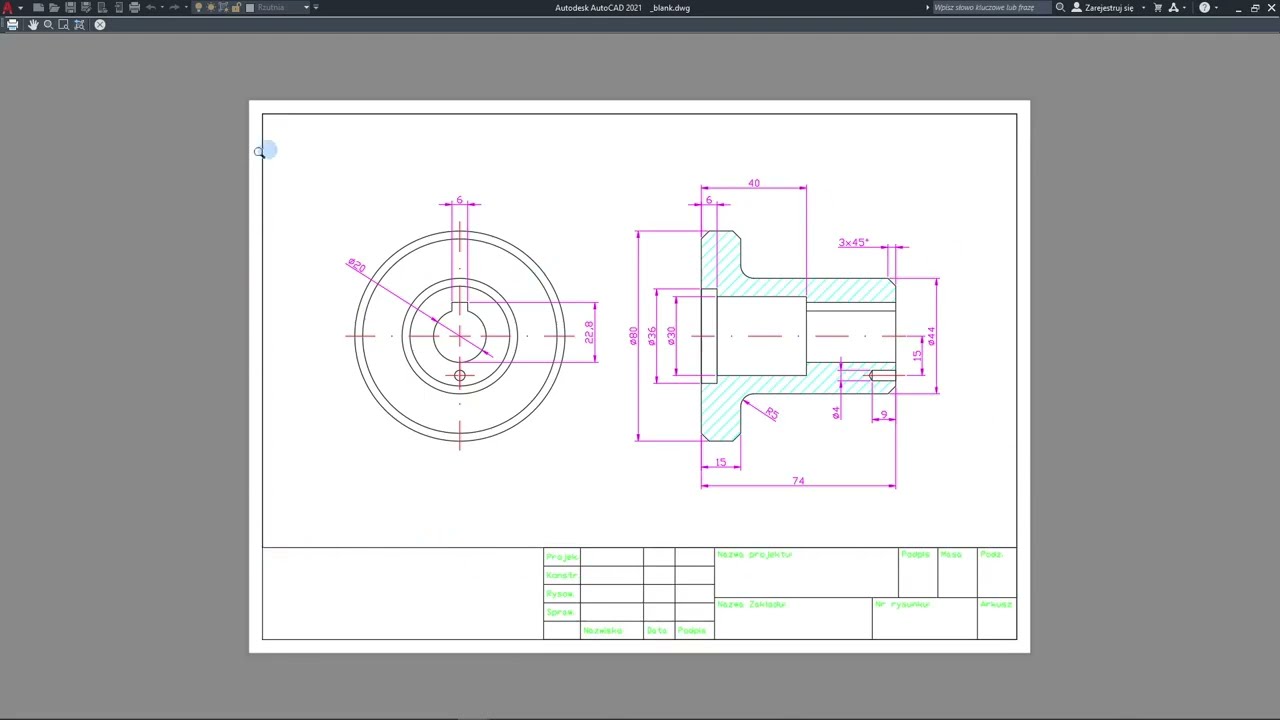Select the Pan hand tool
Screen dimensions: 1280x720
[33, 24]
